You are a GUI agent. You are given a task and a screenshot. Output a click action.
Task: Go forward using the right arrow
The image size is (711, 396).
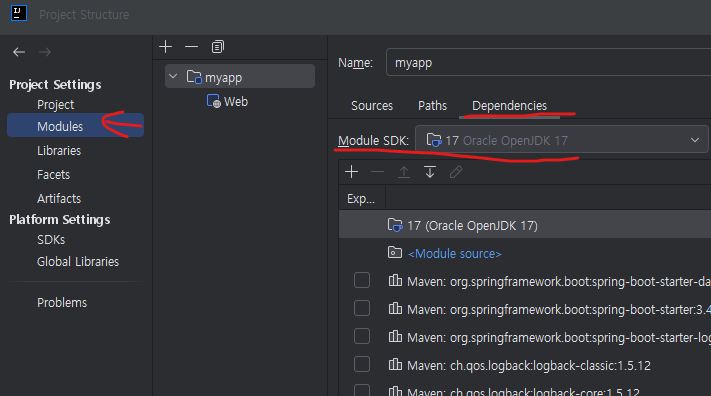pyautogui.click(x=45, y=52)
